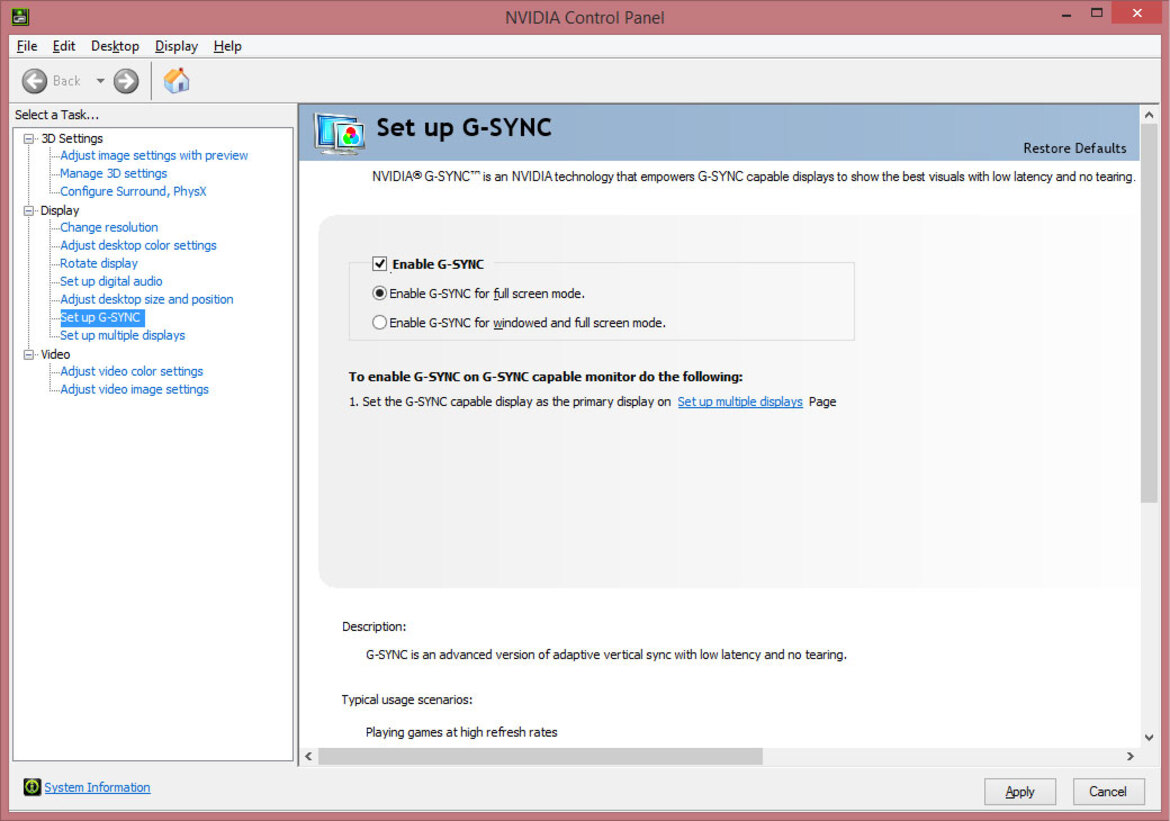Open Adjust desktop color settings
Image resolution: width=1170 pixels, height=821 pixels.
point(138,245)
